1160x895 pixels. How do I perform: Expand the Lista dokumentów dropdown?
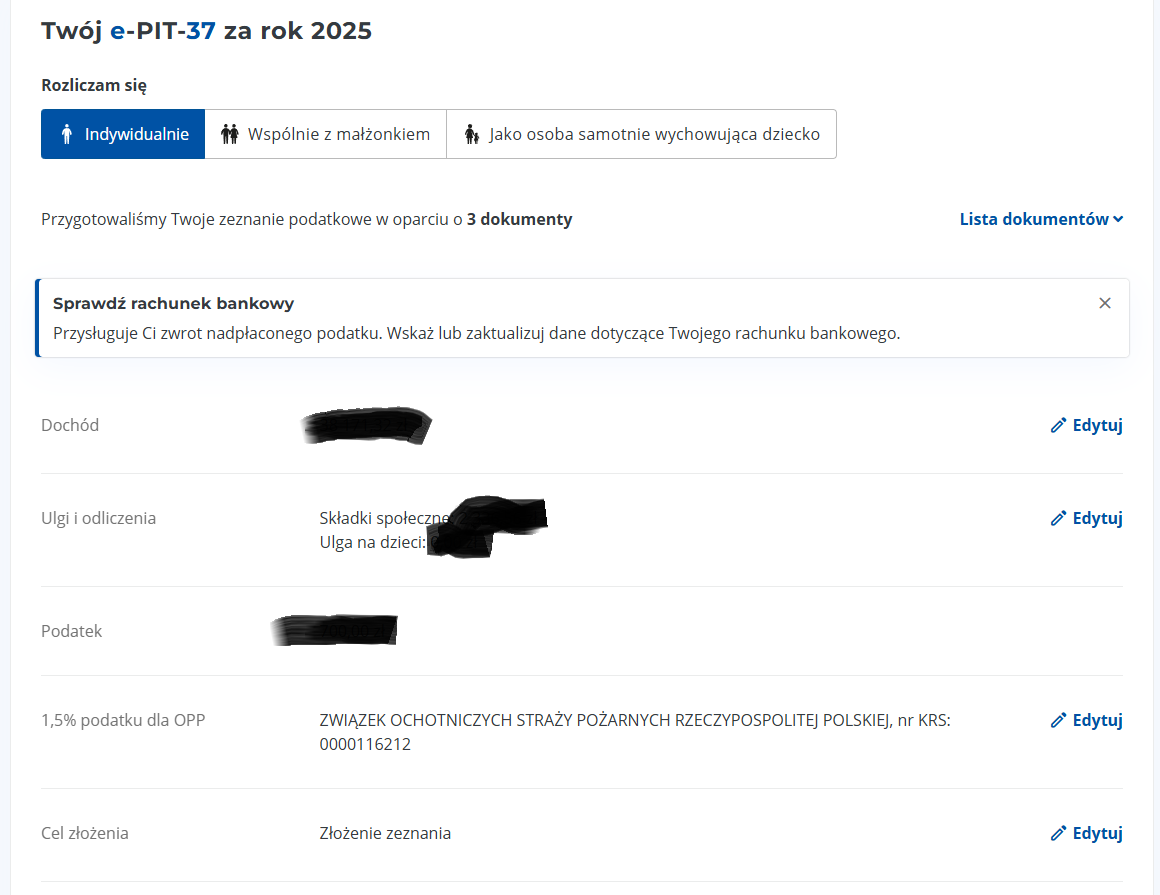pos(1034,219)
